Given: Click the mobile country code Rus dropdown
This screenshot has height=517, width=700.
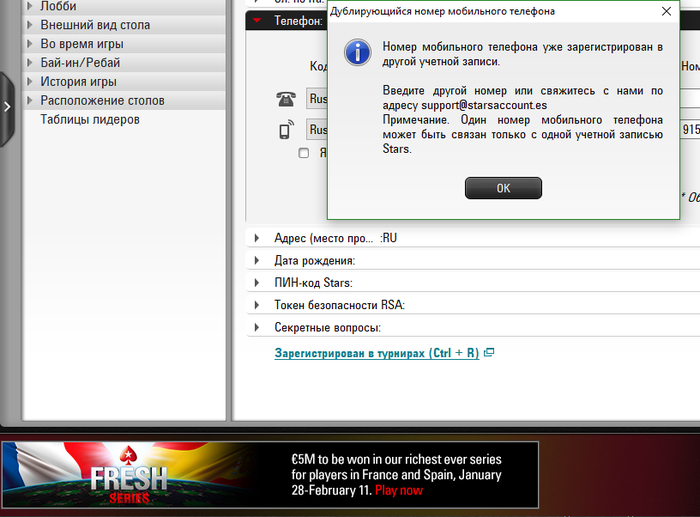Looking at the screenshot, I should coord(317,129).
